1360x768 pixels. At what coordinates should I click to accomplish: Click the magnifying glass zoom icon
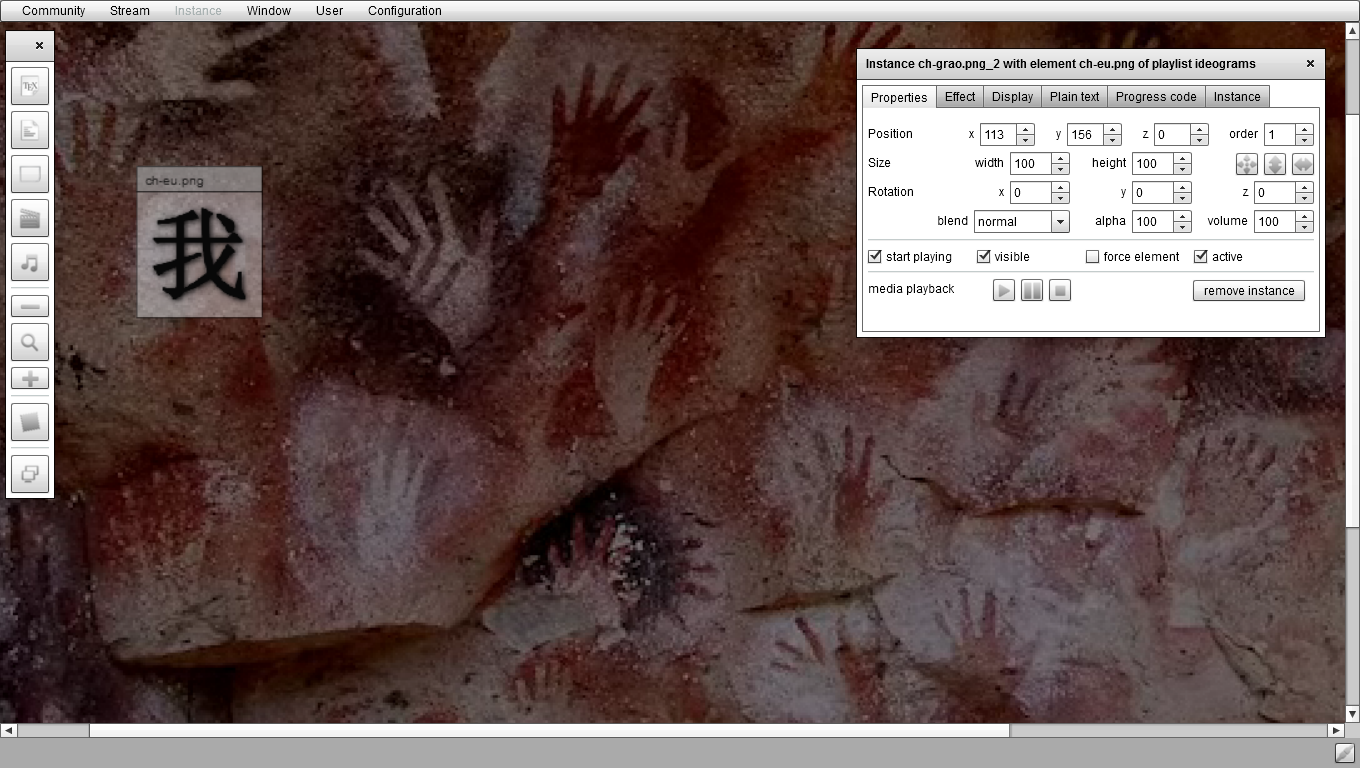pyautogui.click(x=30, y=343)
